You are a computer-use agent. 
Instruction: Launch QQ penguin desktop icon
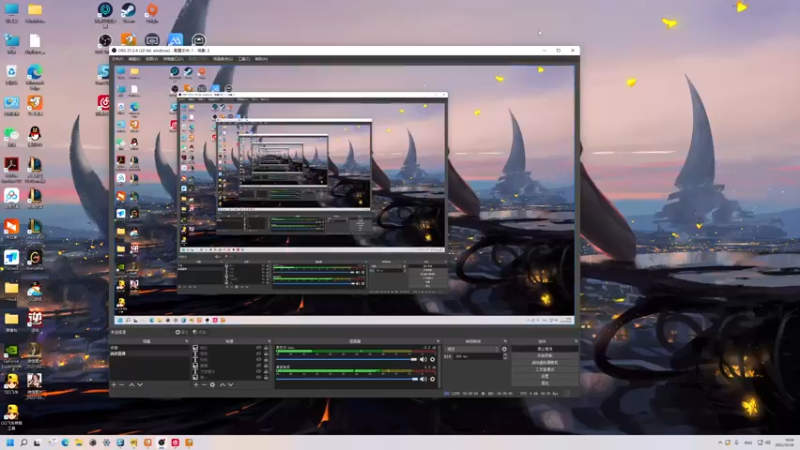point(35,136)
